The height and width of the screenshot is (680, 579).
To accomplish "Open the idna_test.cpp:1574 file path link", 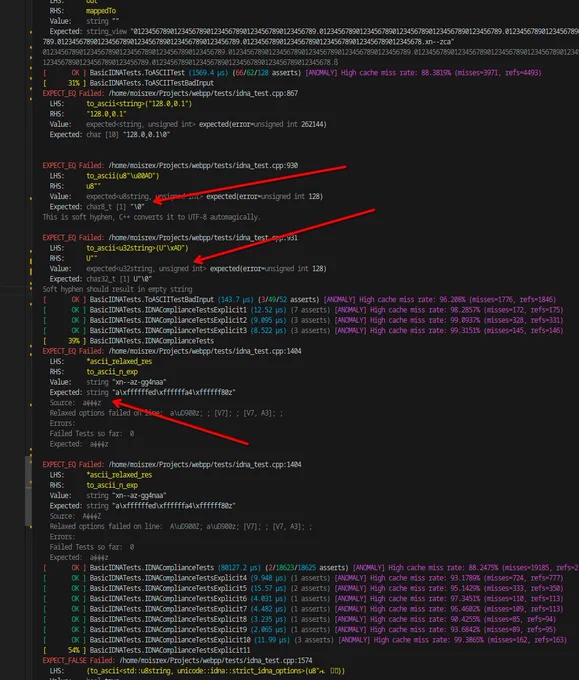I will point(216,660).
